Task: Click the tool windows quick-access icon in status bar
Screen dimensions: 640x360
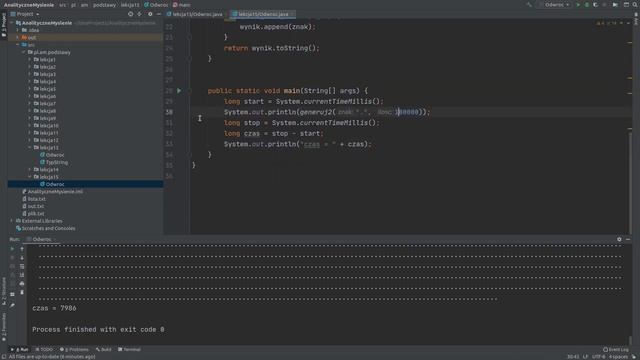Action: [x=4, y=357]
